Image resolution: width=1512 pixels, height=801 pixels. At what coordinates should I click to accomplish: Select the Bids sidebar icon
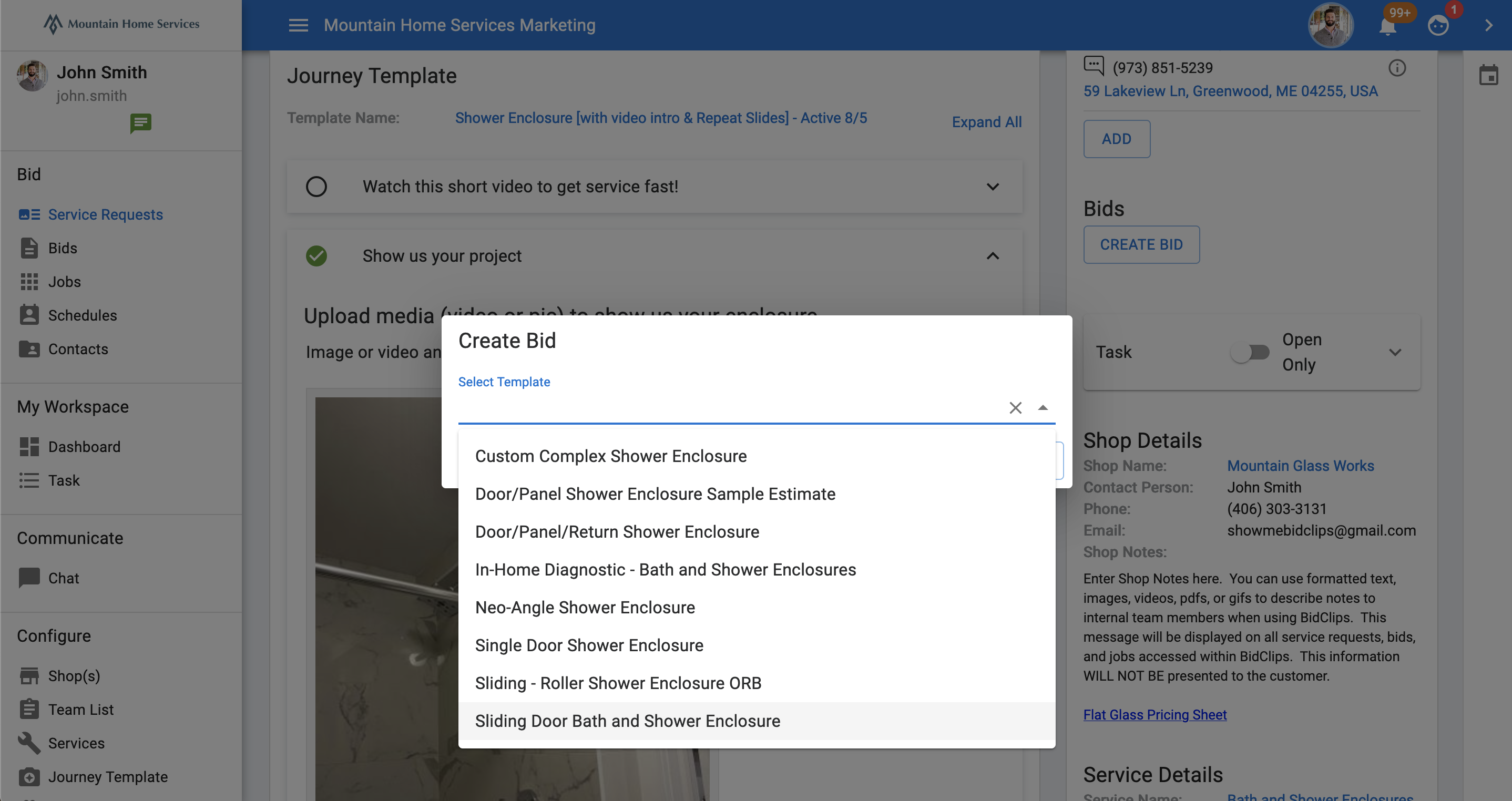click(x=29, y=248)
